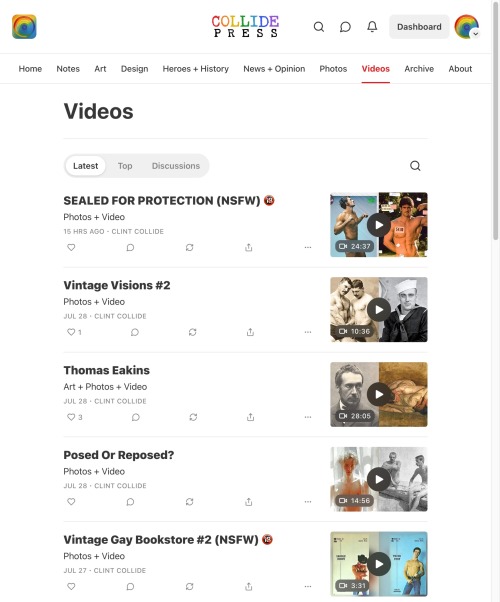
Task: Open the search icon in the header
Action: click(x=319, y=27)
